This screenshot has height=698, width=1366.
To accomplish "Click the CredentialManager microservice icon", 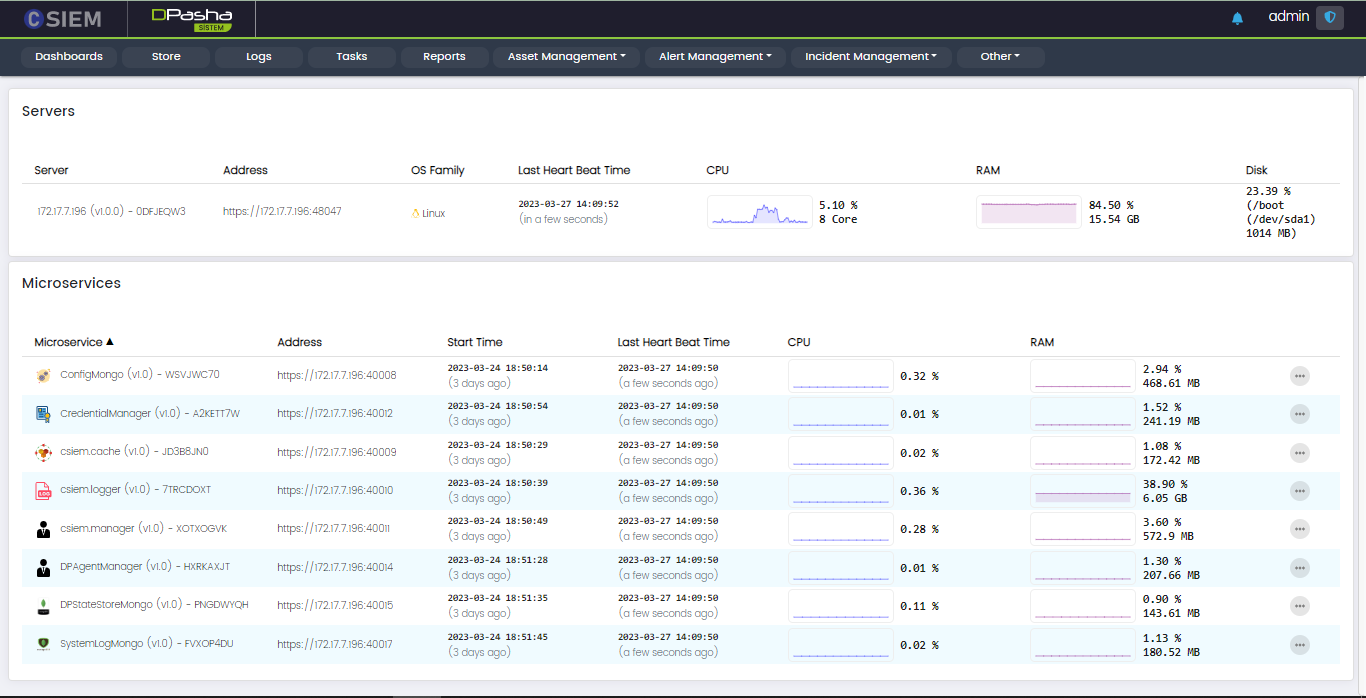I will coord(43,414).
